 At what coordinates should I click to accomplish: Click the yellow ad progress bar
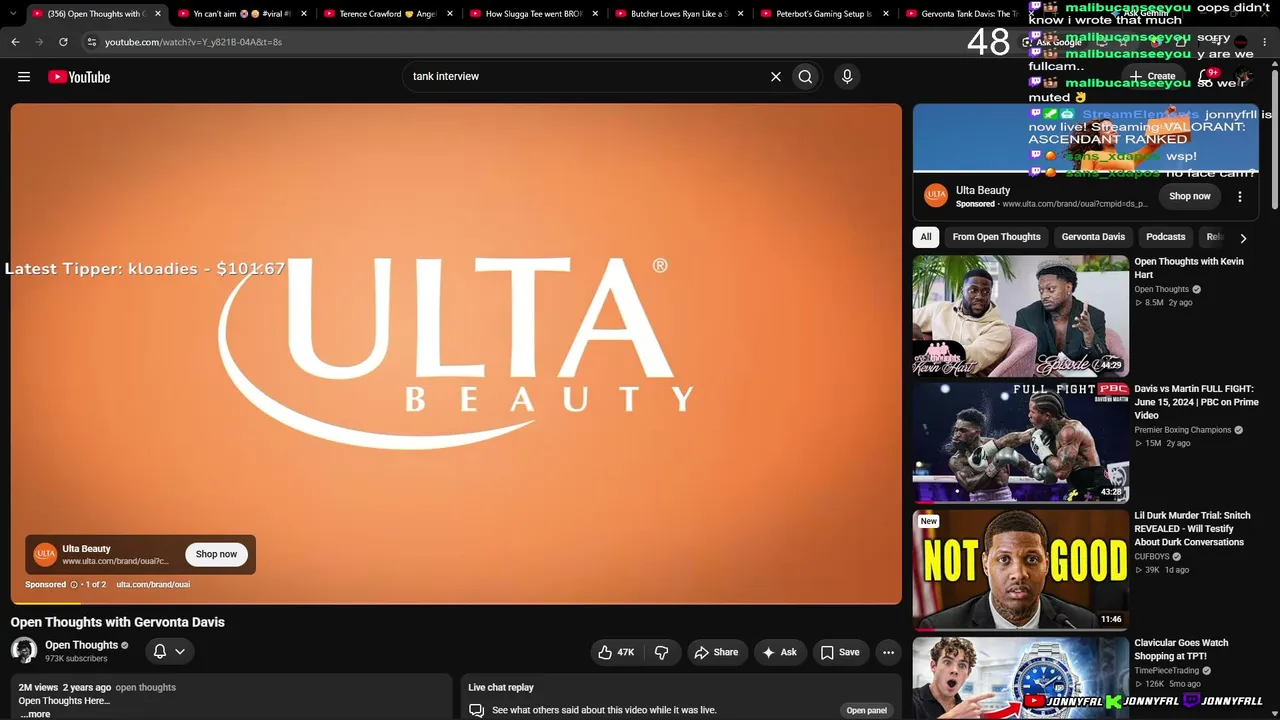[45, 603]
